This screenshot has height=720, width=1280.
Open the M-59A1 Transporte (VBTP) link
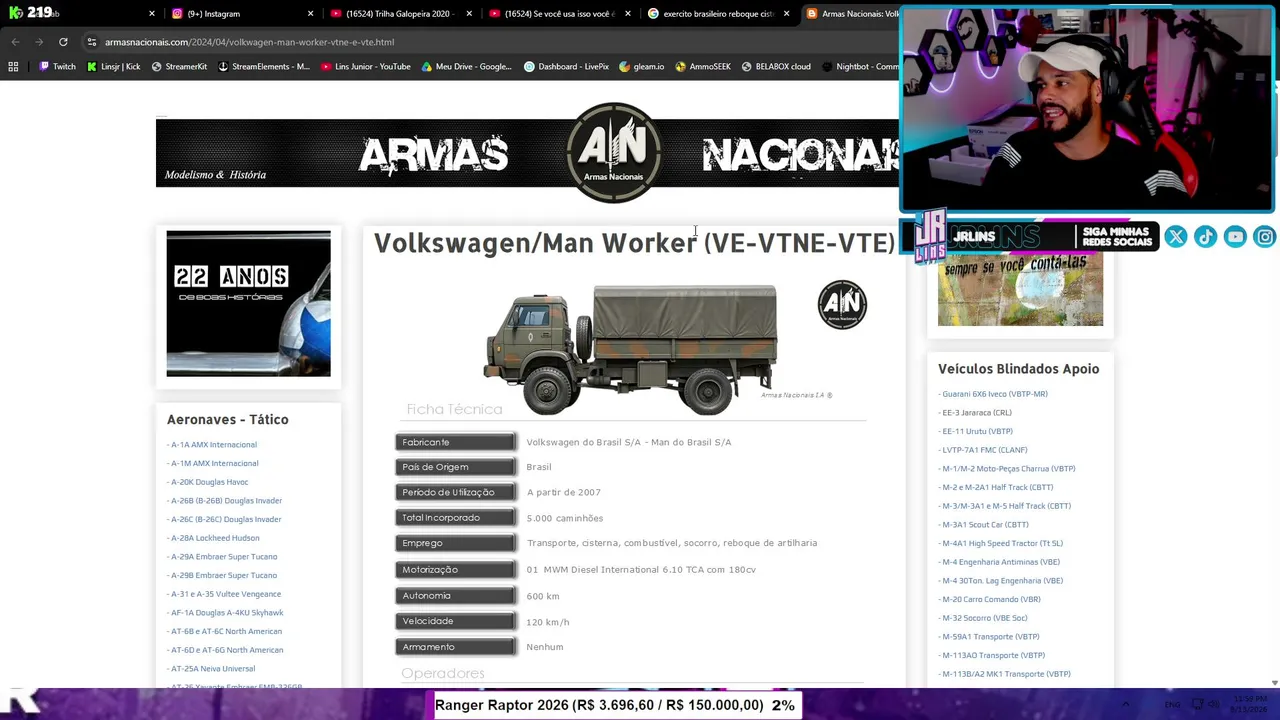pyautogui.click(x=989, y=637)
